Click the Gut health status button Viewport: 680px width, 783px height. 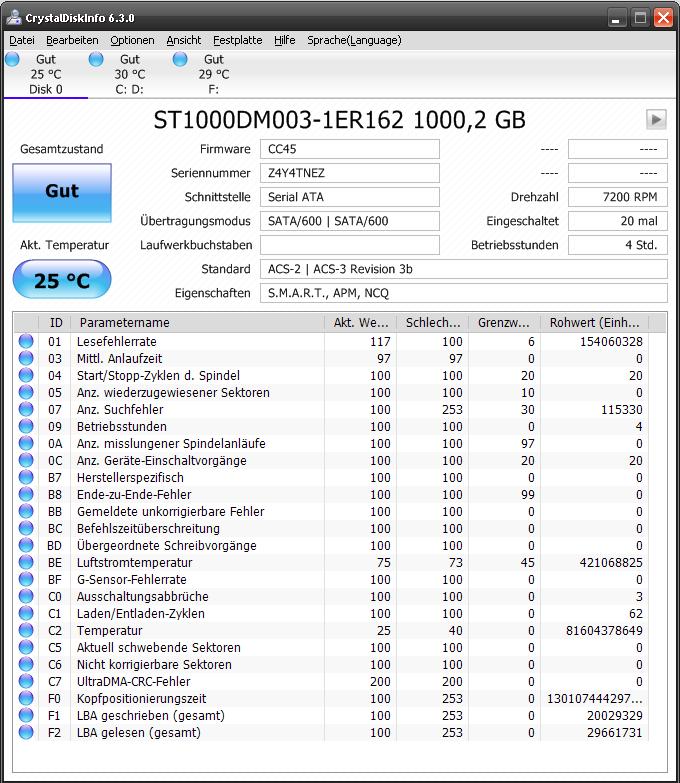click(62, 192)
